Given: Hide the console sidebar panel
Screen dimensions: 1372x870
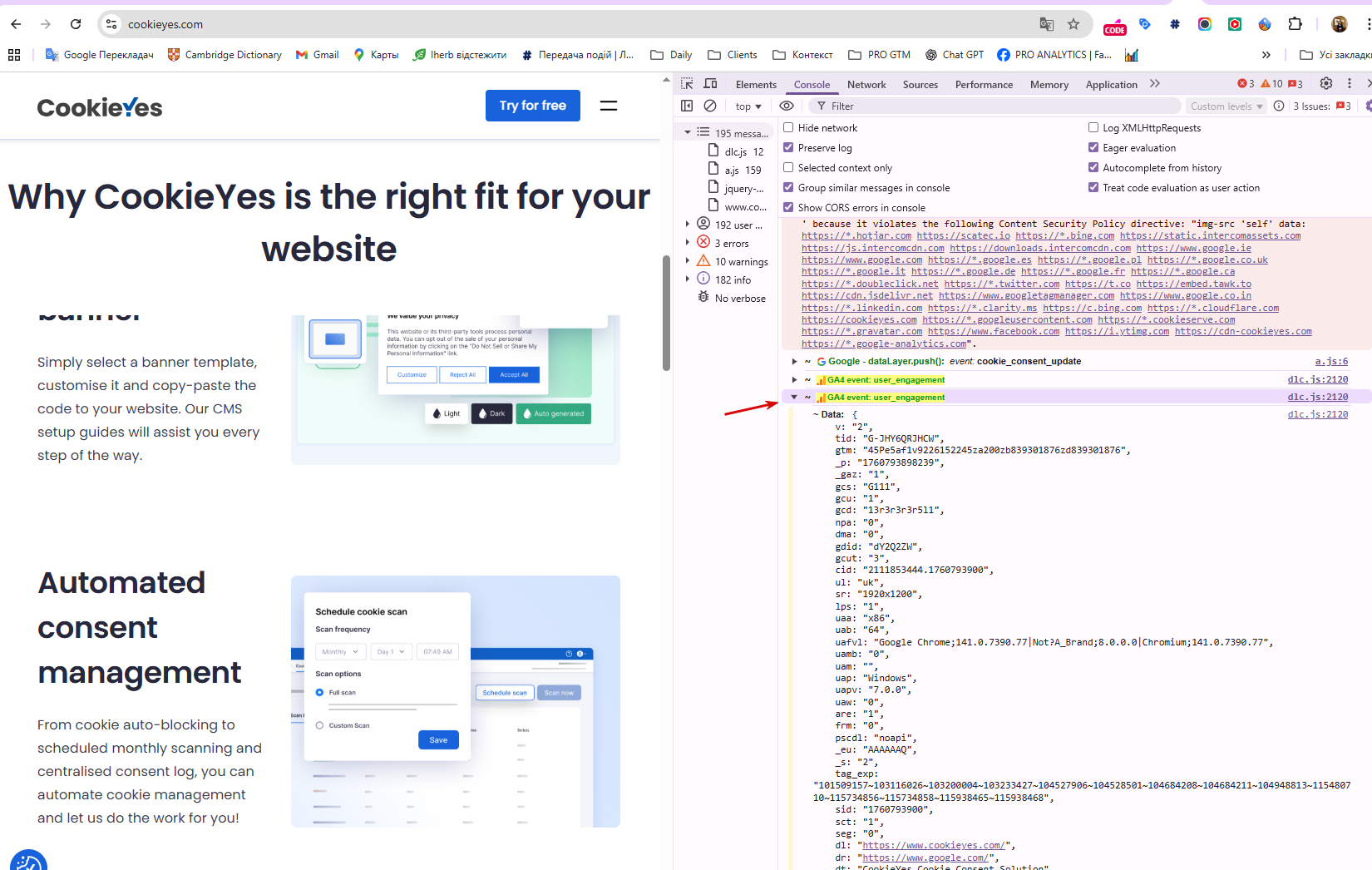Looking at the screenshot, I should pos(687,106).
